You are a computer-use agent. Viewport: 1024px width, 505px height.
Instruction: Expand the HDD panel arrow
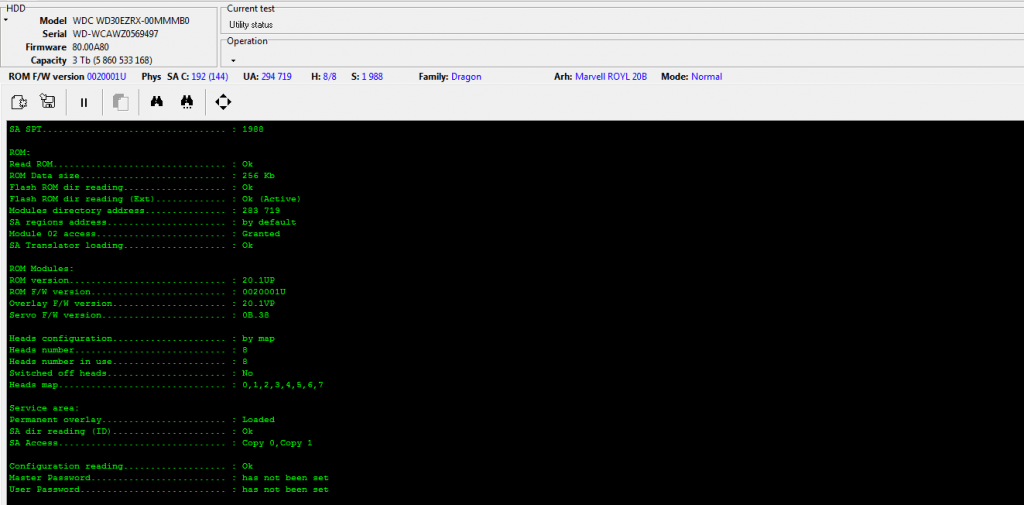[5, 20]
